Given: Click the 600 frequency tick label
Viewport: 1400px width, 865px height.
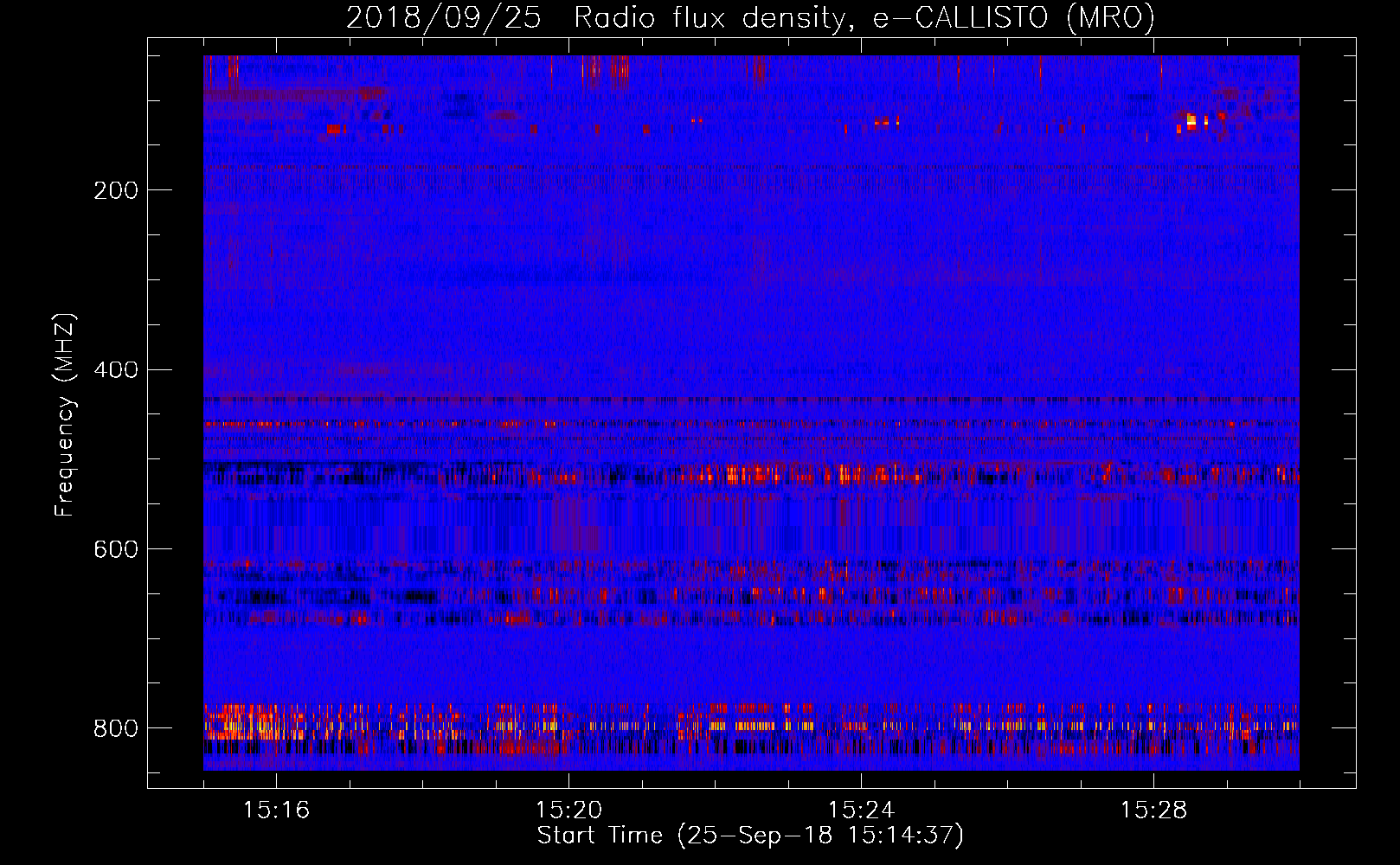Looking at the screenshot, I should pyautogui.click(x=116, y=549).
